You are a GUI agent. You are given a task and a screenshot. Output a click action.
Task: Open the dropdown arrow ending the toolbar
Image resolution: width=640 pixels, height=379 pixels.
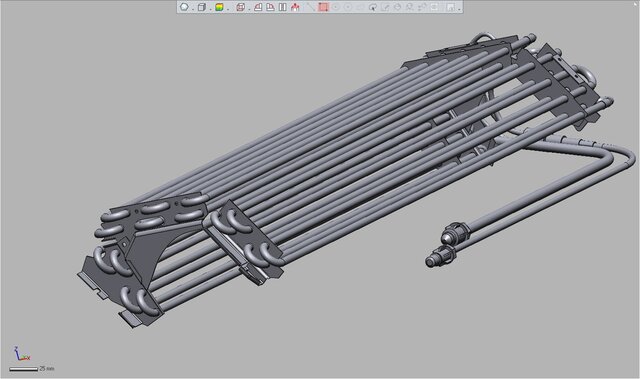click(459, 9)
